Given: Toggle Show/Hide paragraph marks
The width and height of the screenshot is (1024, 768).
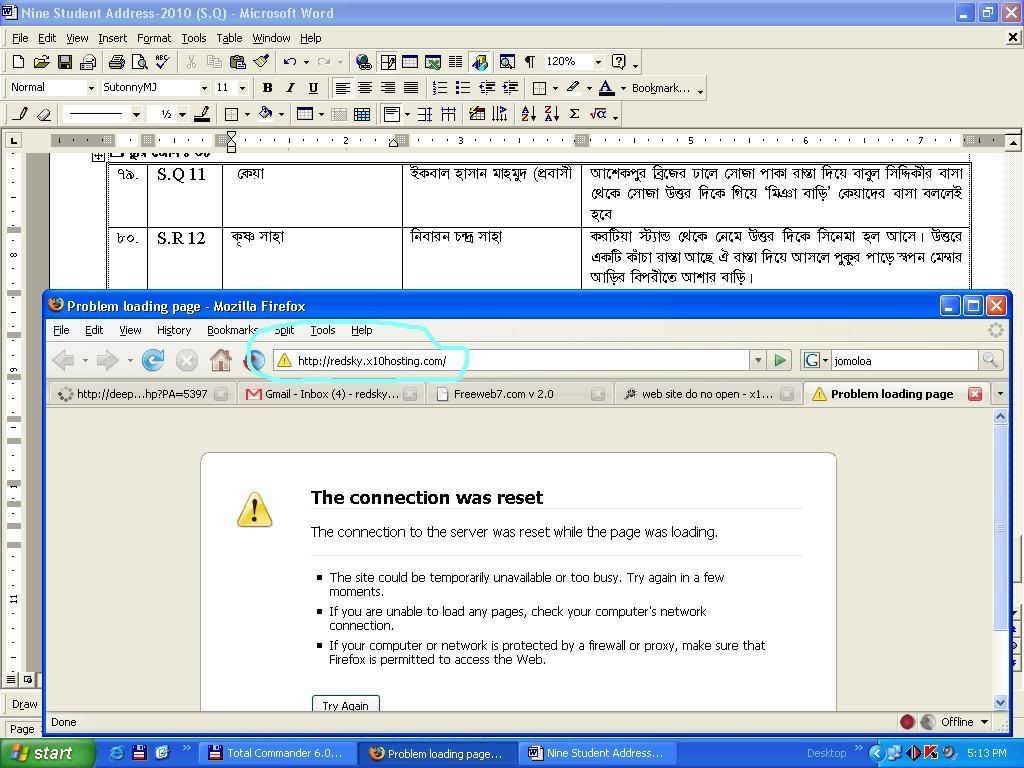Looking at the screenshot, I should coord(529,62).
